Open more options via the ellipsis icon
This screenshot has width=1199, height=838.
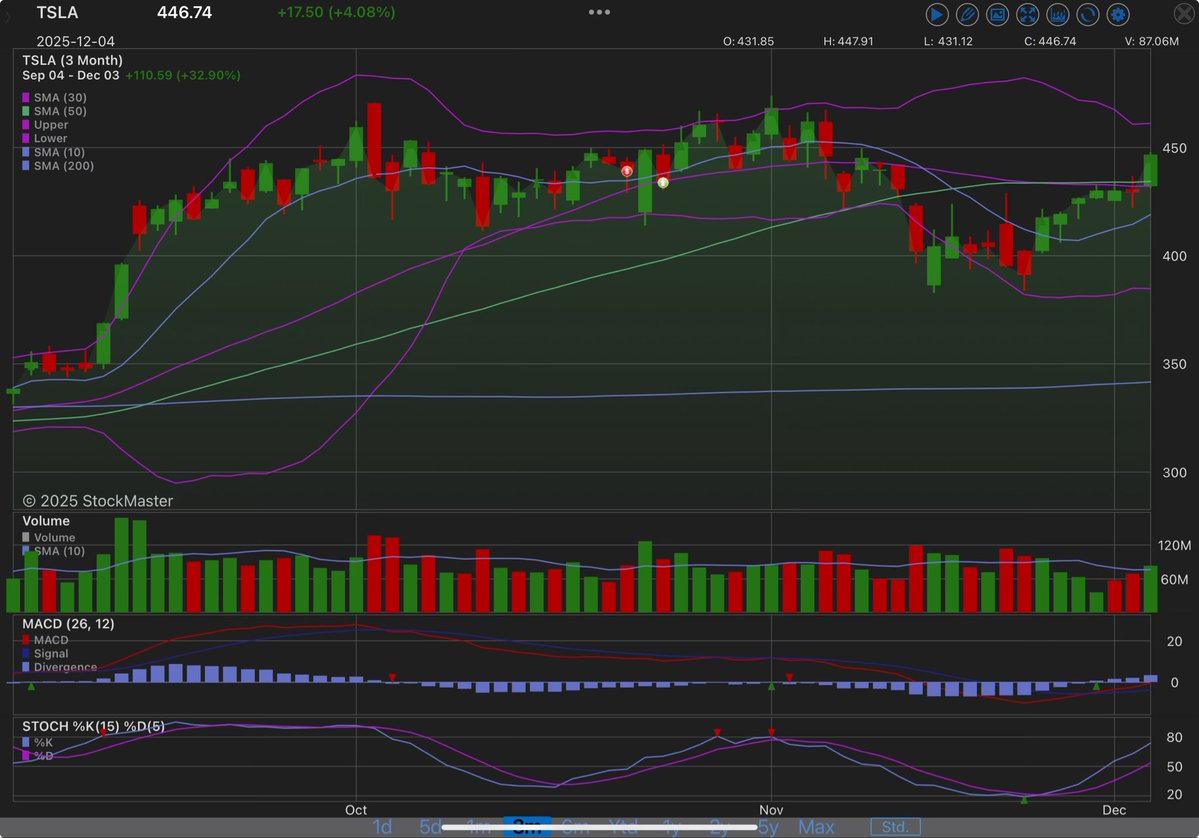click(x=598, y=12)
